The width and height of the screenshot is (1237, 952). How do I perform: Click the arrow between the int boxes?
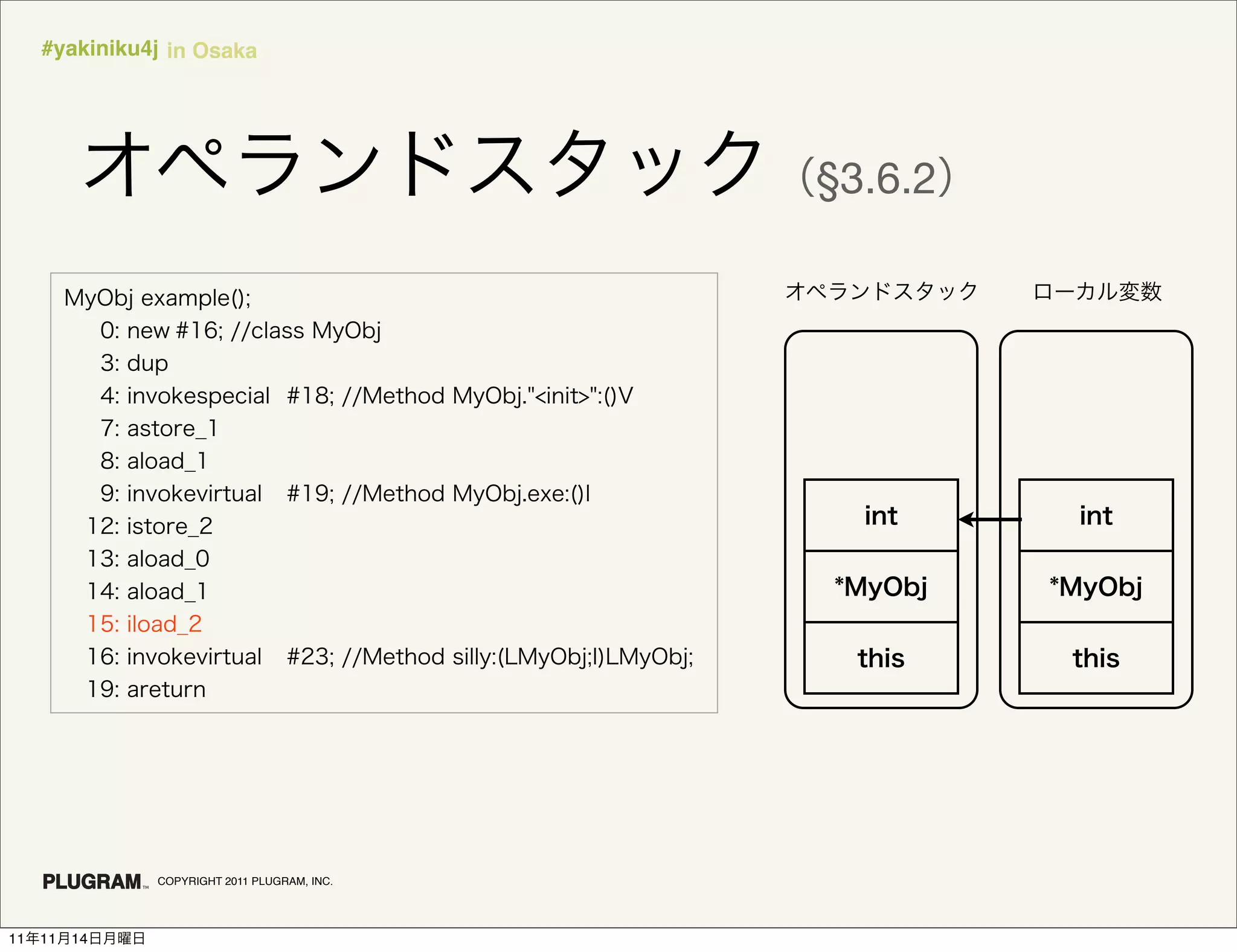coord(989,519)
